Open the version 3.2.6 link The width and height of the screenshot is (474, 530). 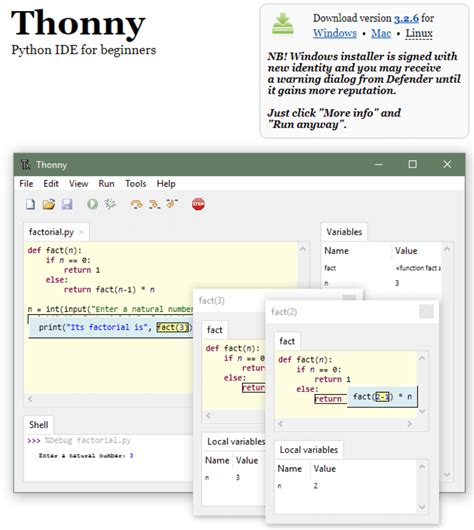[406, 18]
